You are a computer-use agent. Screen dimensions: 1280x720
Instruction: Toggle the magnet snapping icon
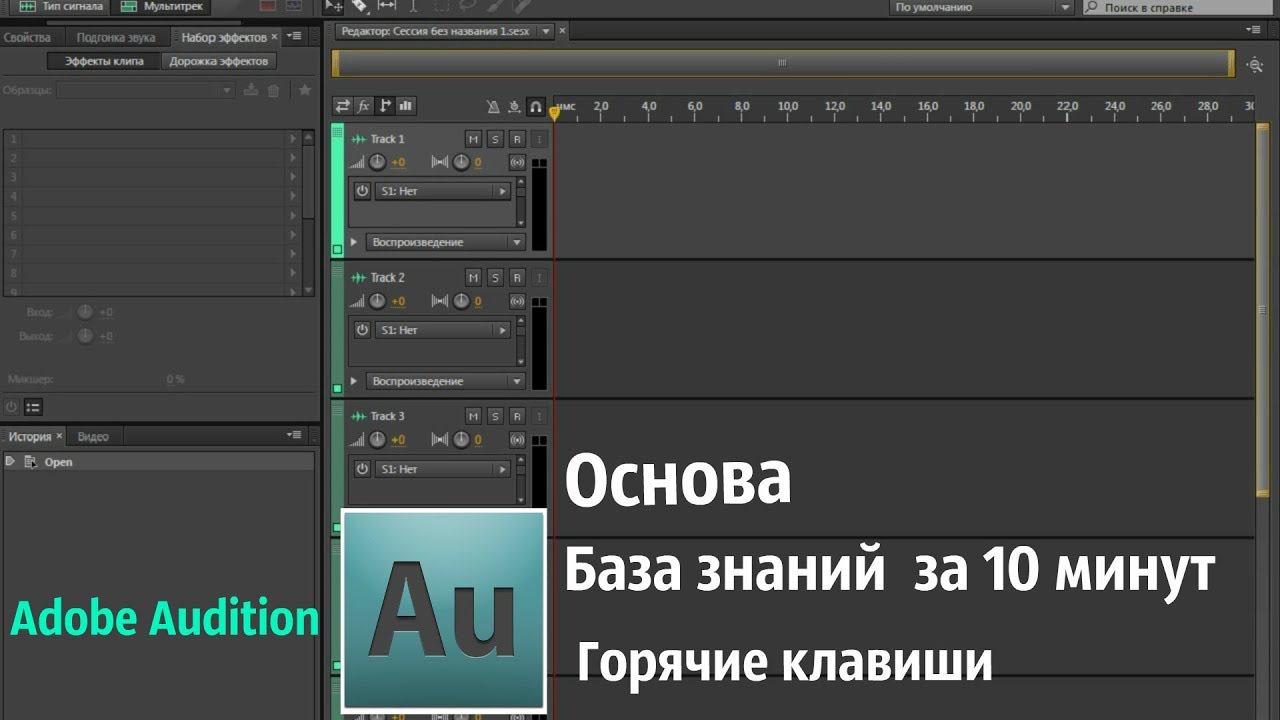pos(536,106)
